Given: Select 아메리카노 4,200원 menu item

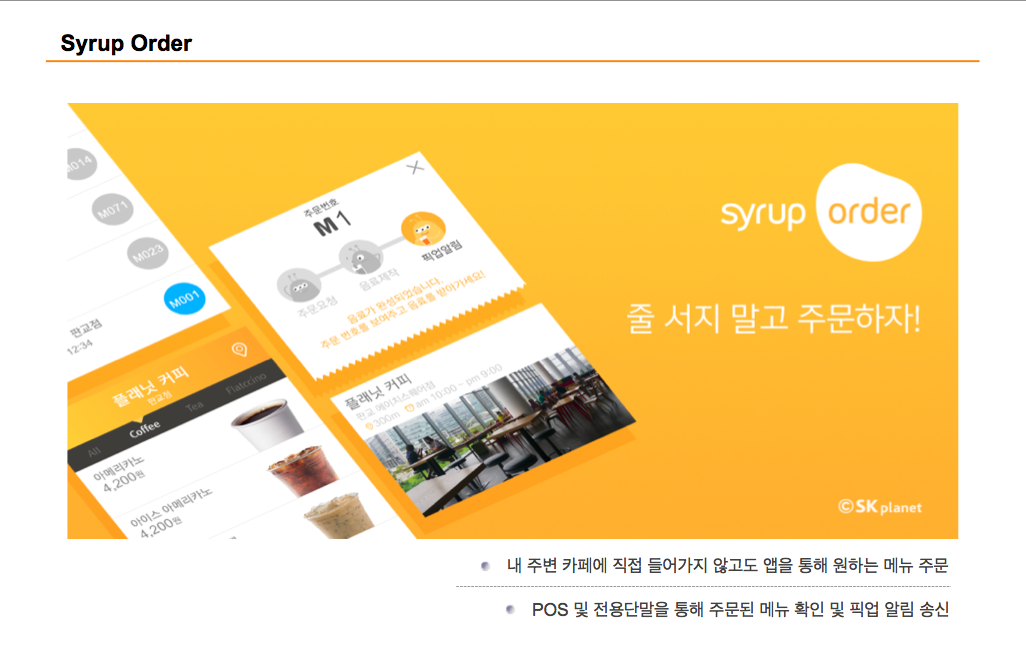Looking at the screenshot, I should pos(119,474).
